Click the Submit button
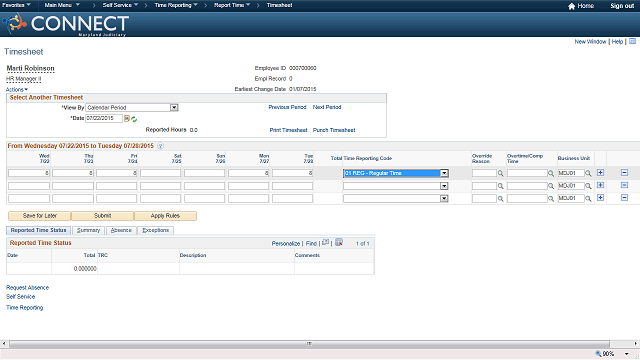The width and height of the screenshot is (640, 360). (102, 216)
